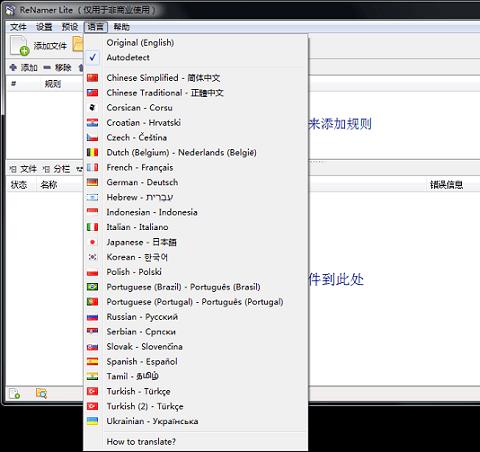Screen dimensions: 480x452
Task: Select Turkish (2) - Türkçe language
Action: click(196, 406)
